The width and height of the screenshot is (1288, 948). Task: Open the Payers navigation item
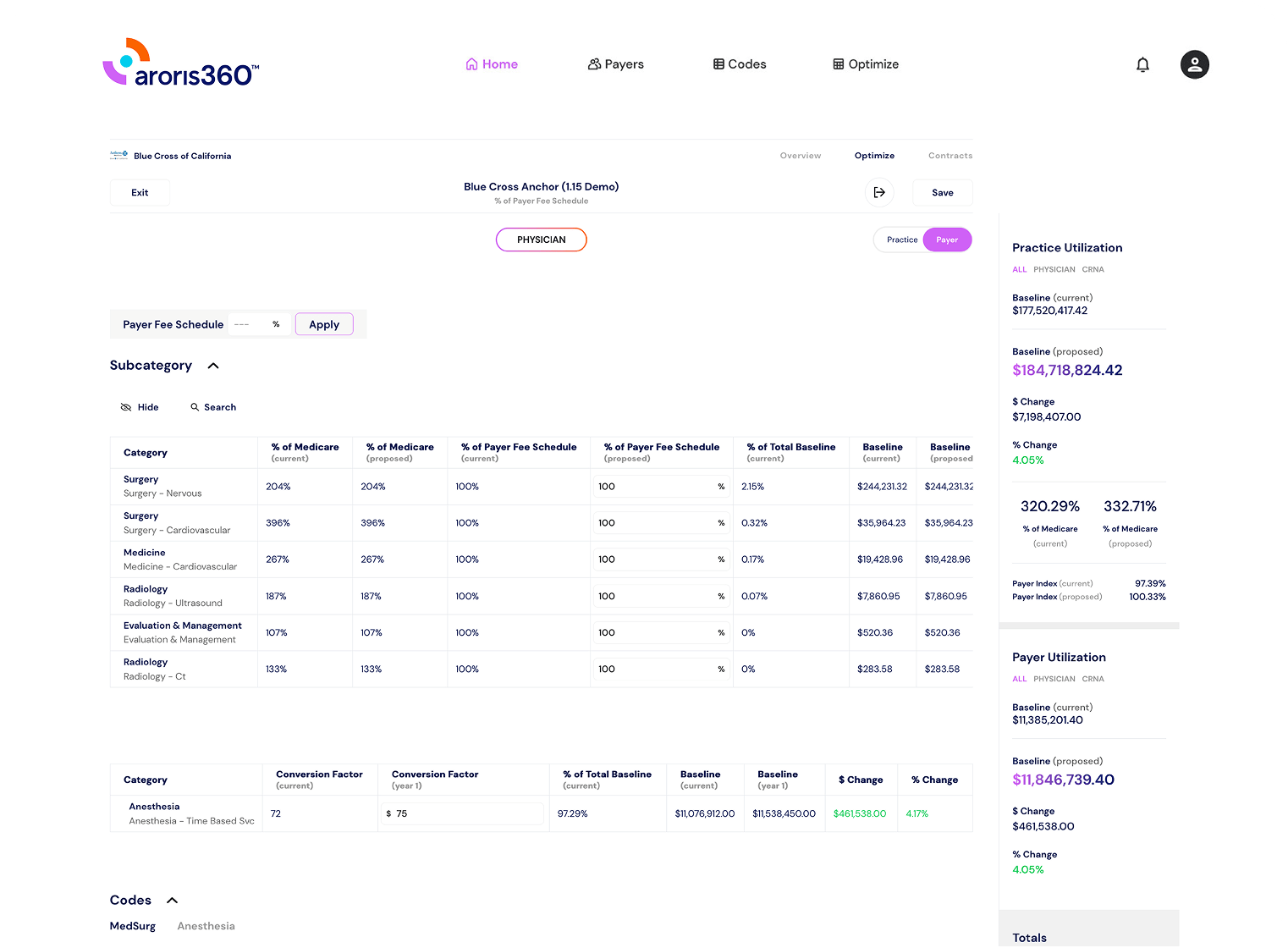click(616, 64)
